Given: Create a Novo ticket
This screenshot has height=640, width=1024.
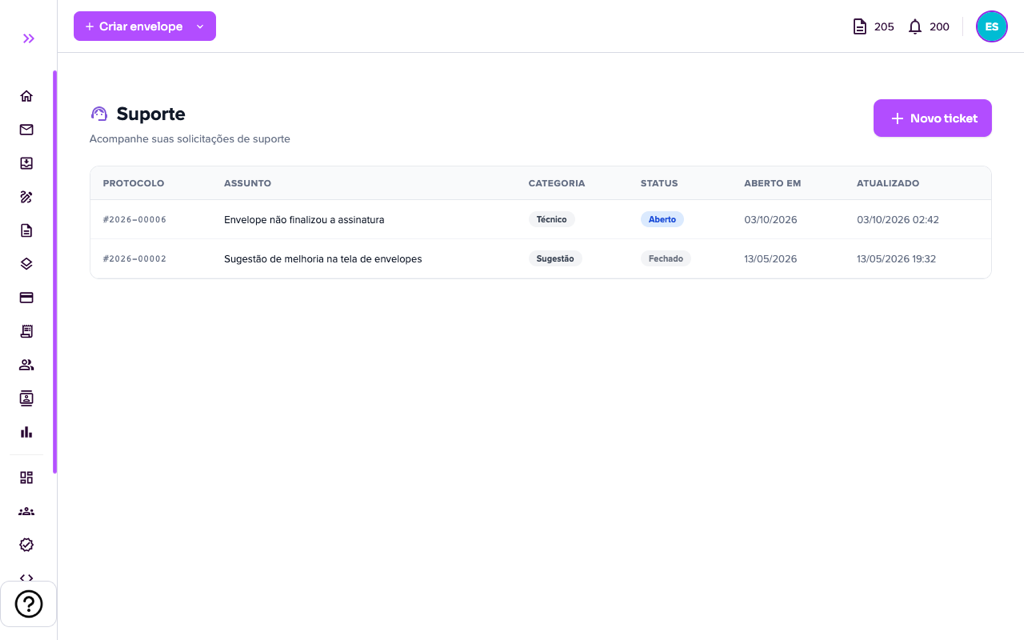Looking at the screenshot, I should pyautogui.click(x=932, y=118).
